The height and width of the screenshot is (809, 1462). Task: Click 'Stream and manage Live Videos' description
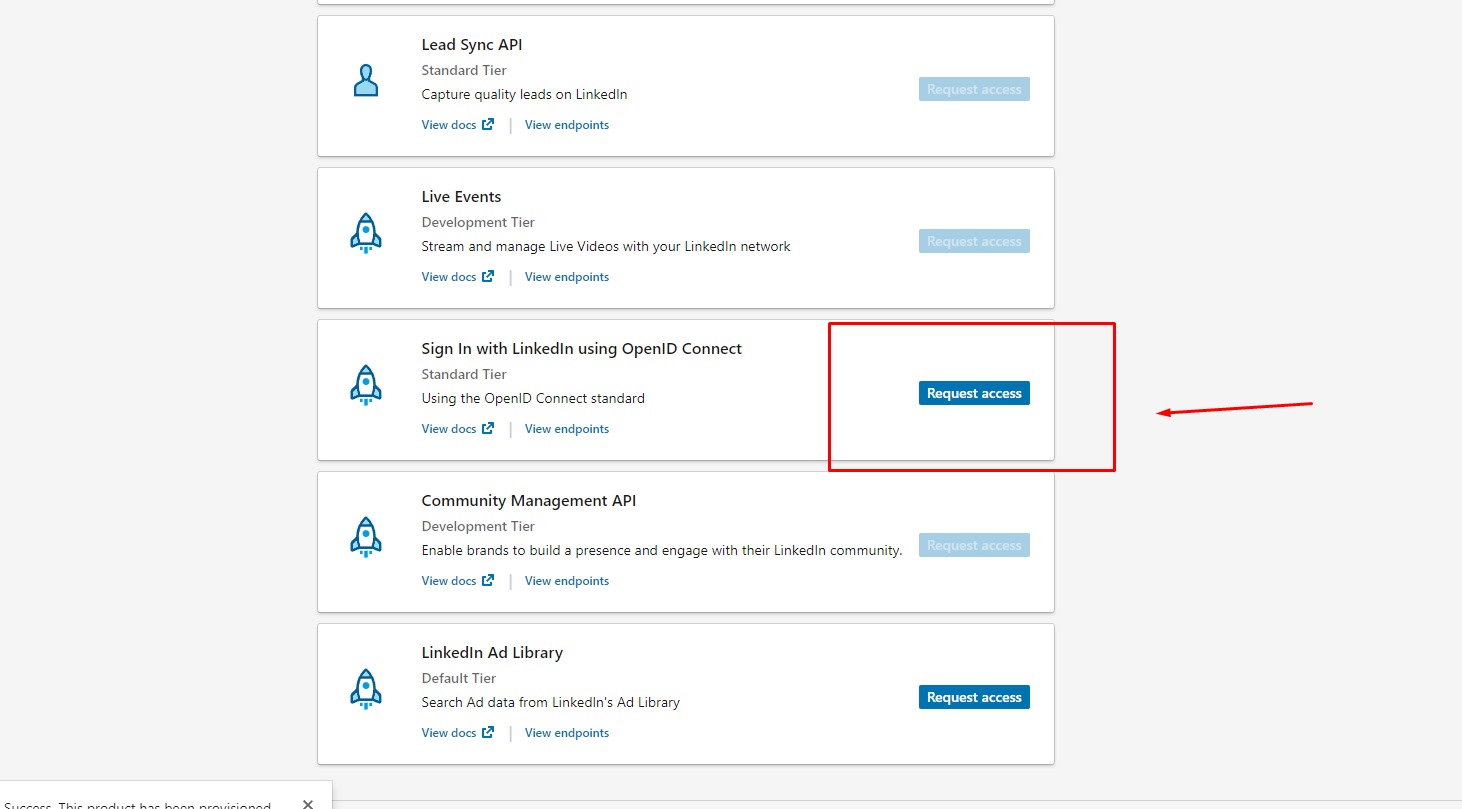pyautogui.click(x=606, y=246)
